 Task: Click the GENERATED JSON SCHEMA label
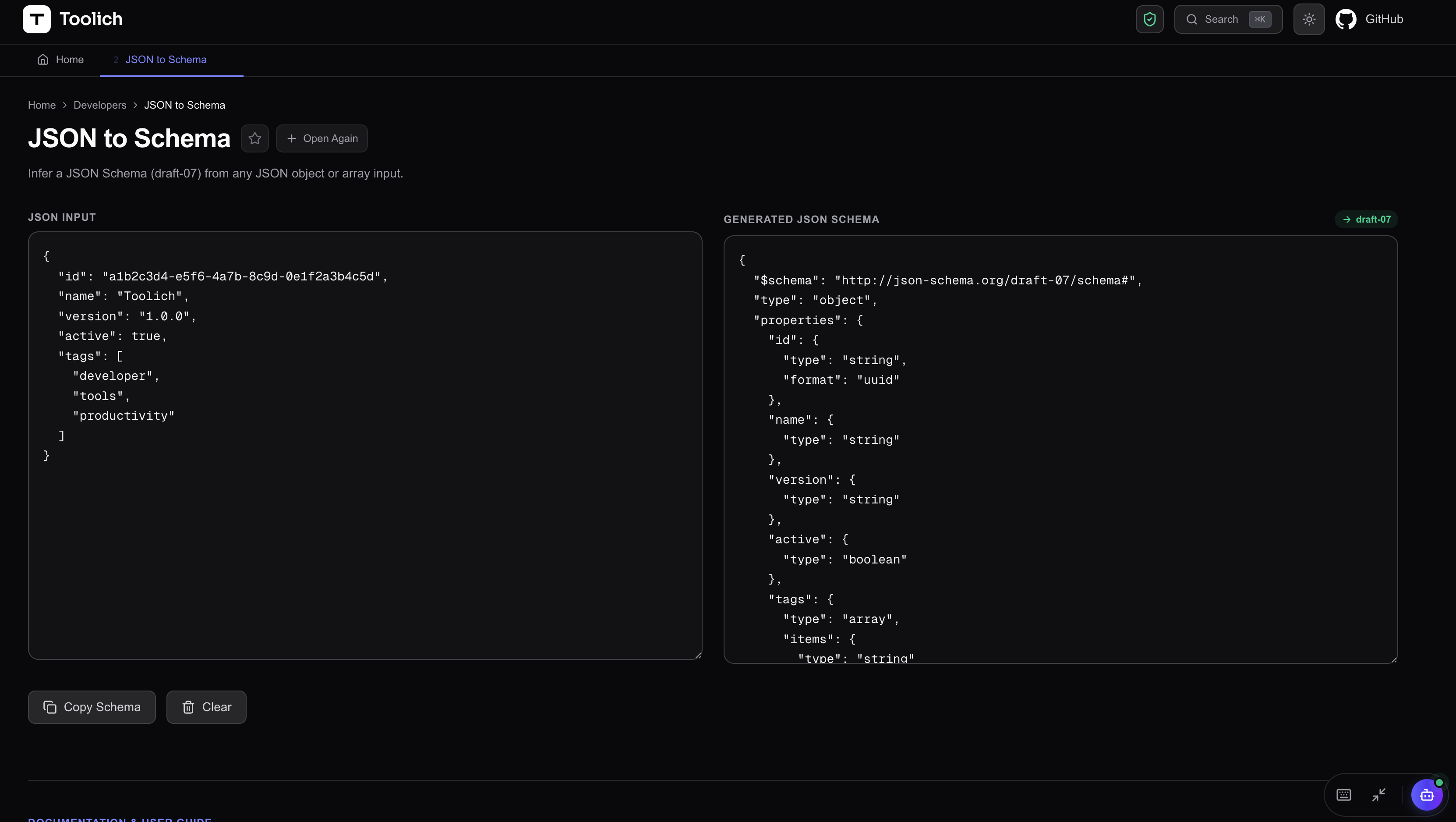point(802,220)
